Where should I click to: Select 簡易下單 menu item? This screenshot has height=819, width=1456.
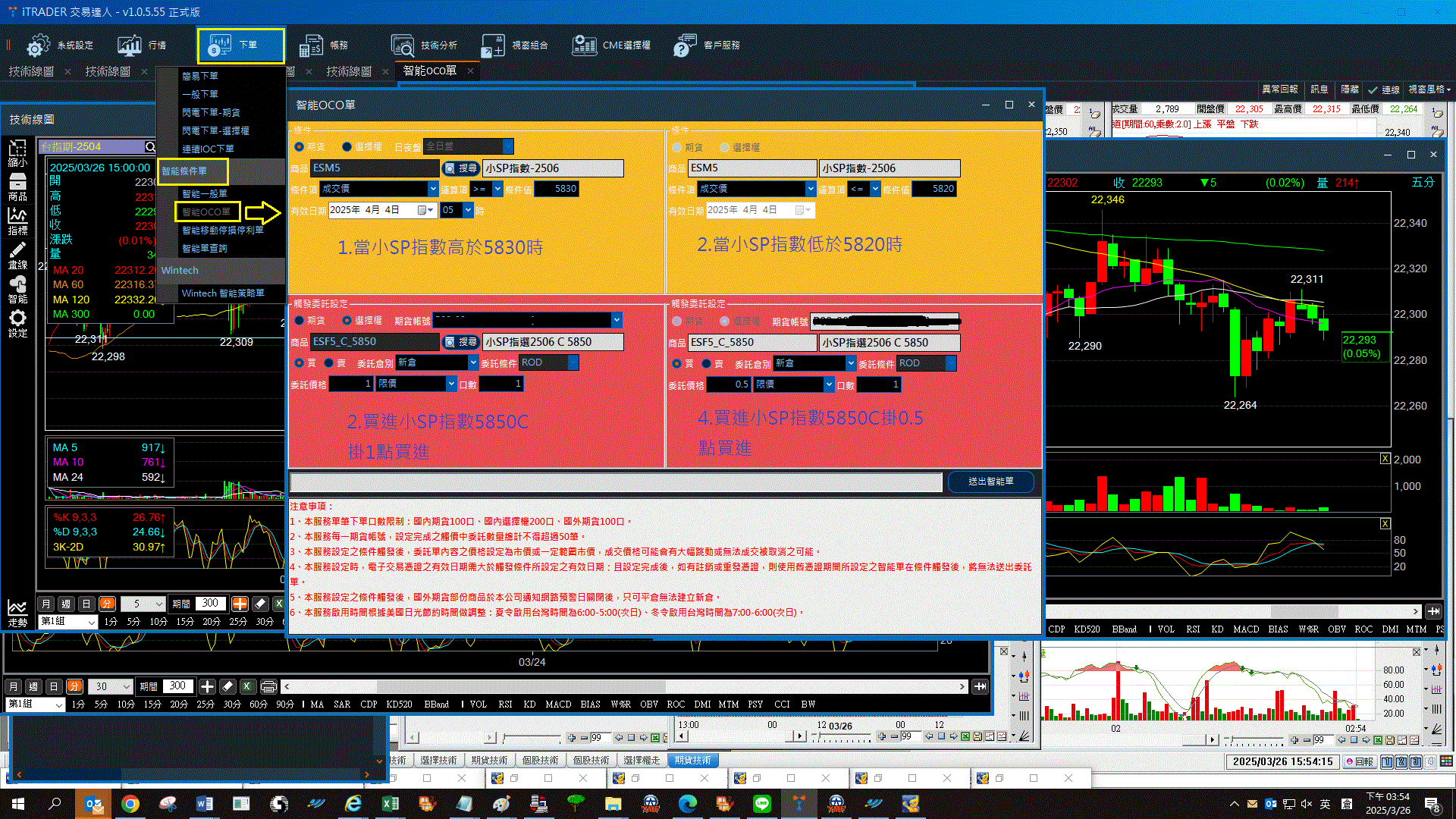[x=200, y=76]
